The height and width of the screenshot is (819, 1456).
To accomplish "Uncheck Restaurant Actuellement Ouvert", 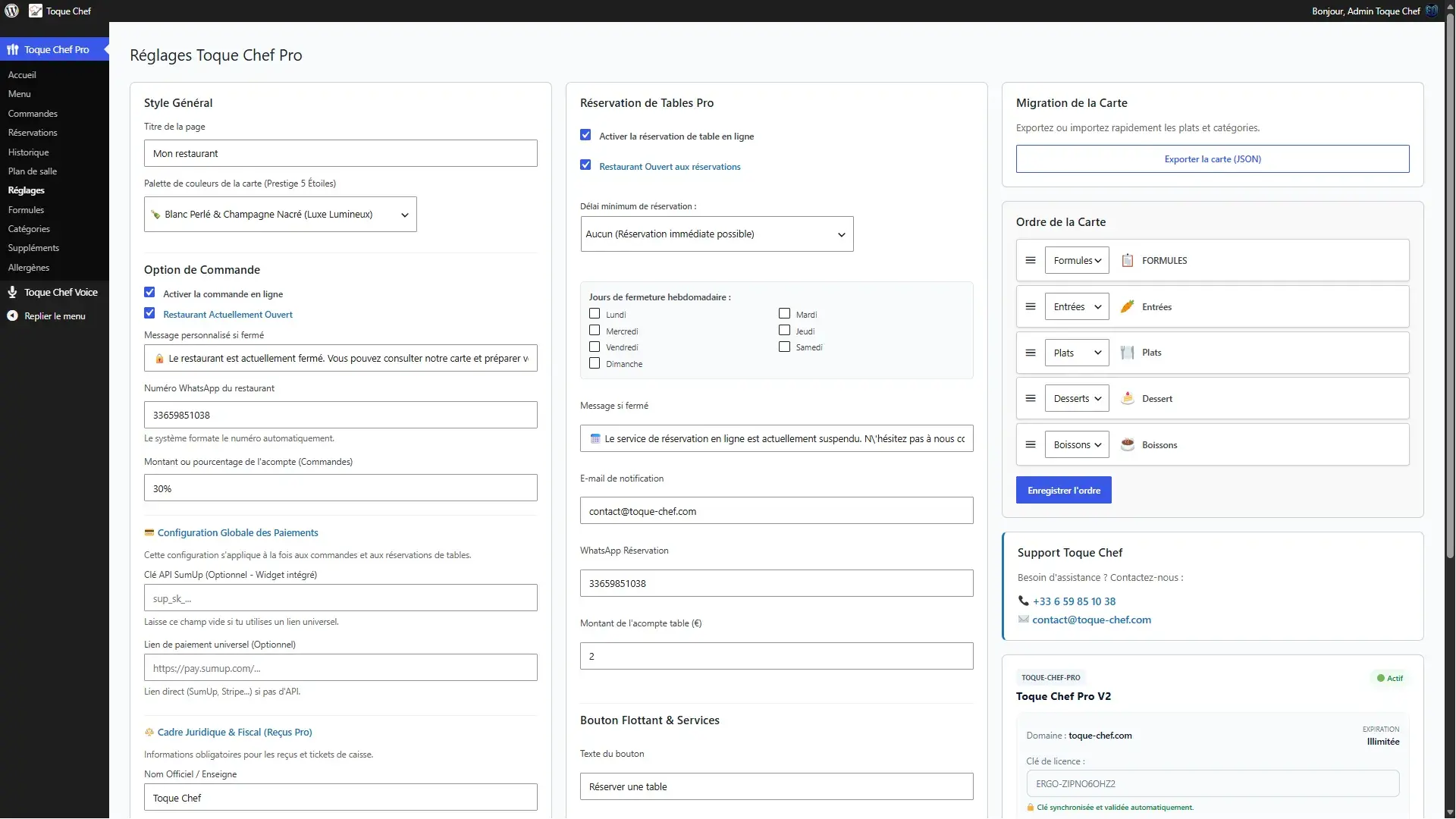I will (x=149, y=314).
